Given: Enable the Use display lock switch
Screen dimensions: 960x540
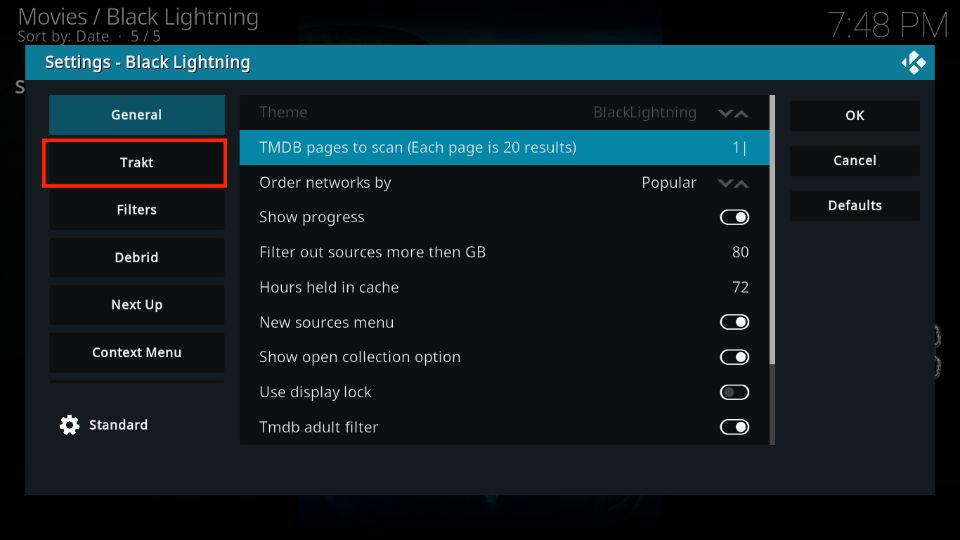Looking at the screenshot, I should pos(734,392).
